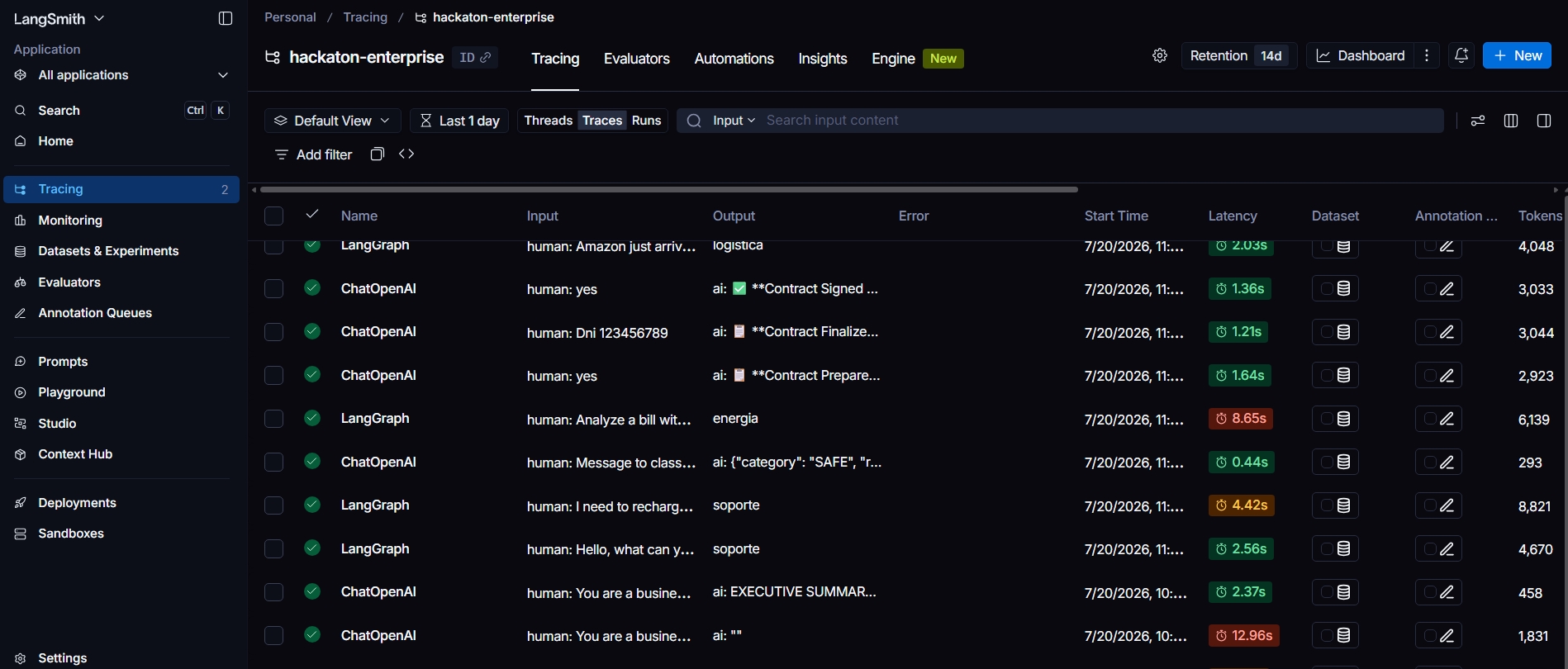Open Sandboxes in the sidebar
The height and width of the screenshot is (669, 1568).
point(71,534)
